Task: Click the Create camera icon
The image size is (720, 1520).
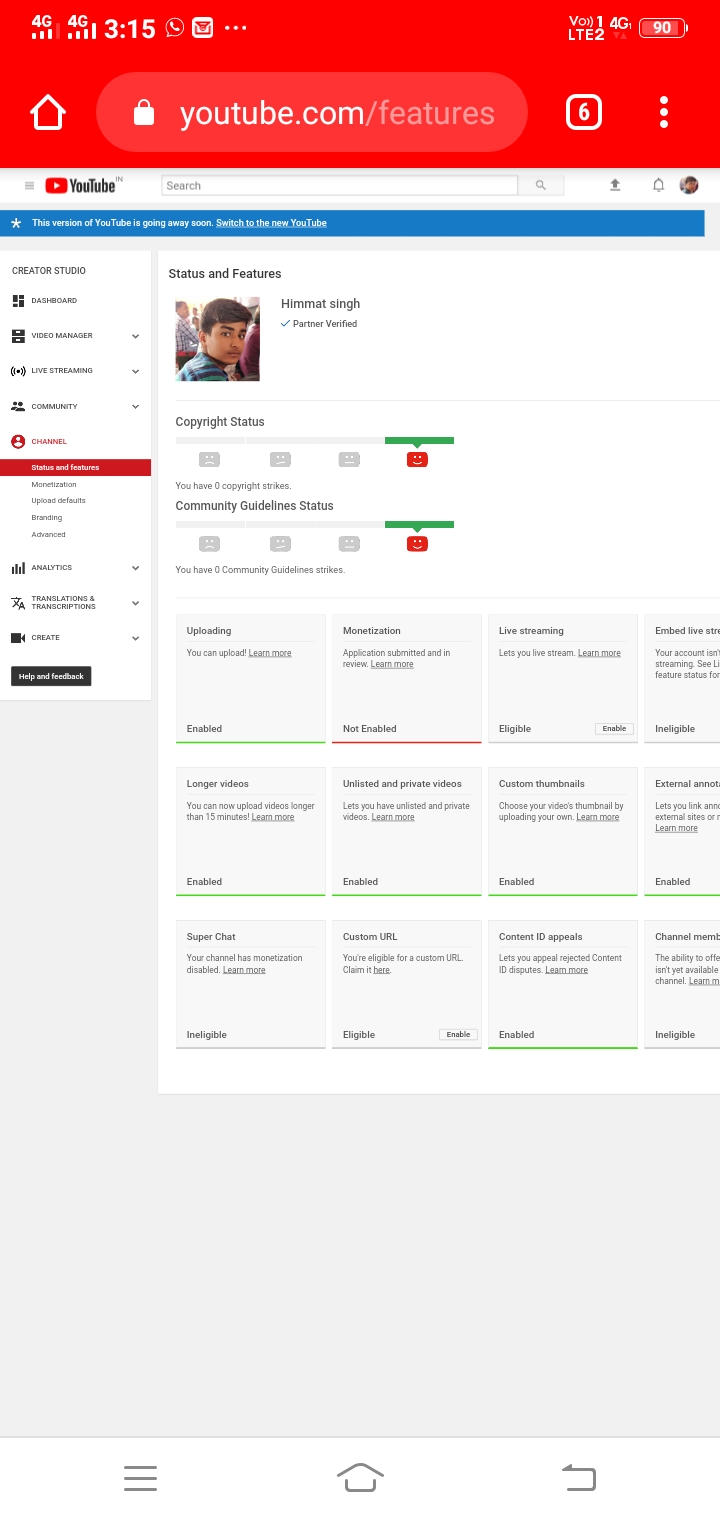Action: (x=18, y=637)
